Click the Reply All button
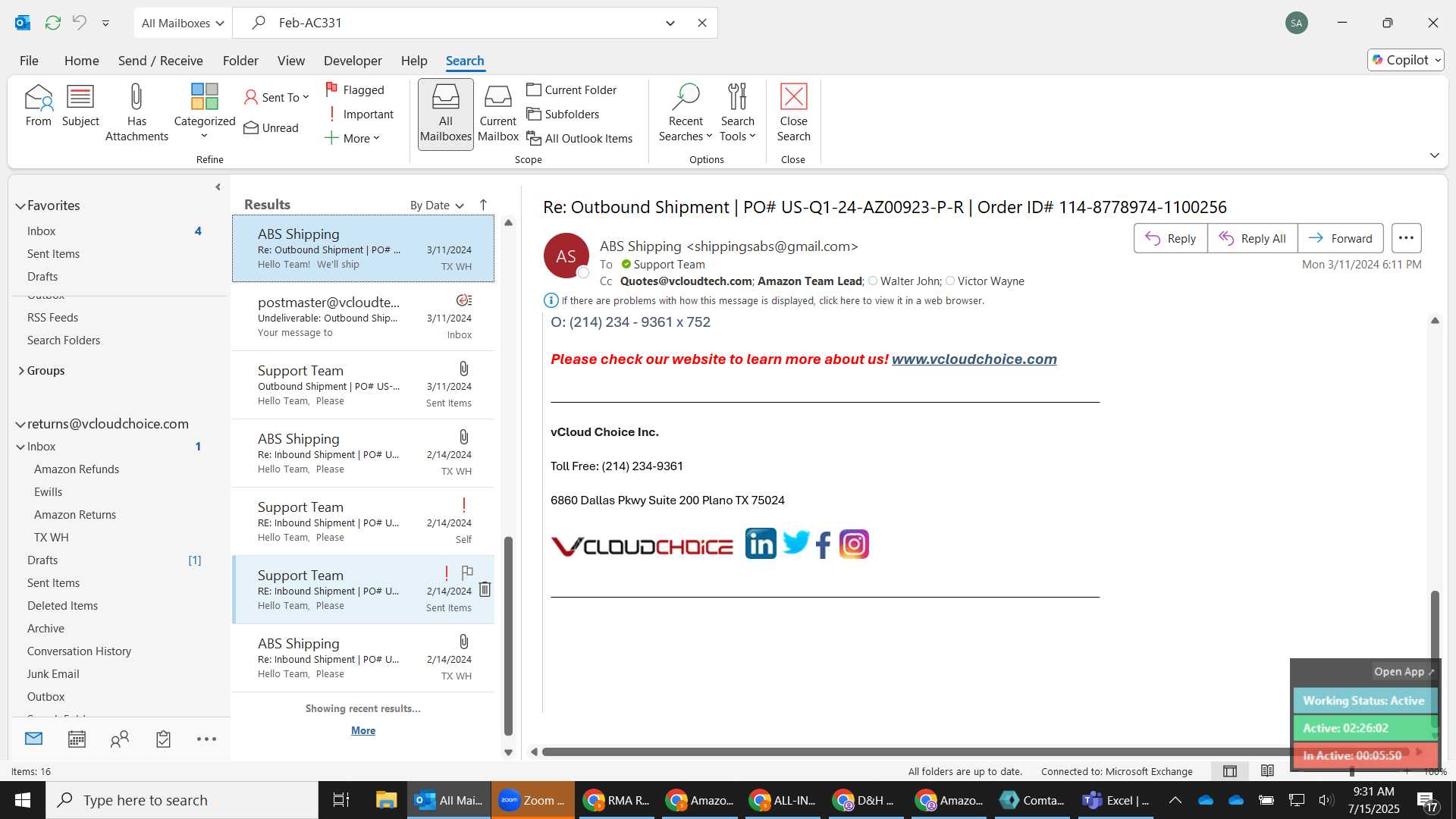This screenshot has height=819, width=1456. (1252, 238)
